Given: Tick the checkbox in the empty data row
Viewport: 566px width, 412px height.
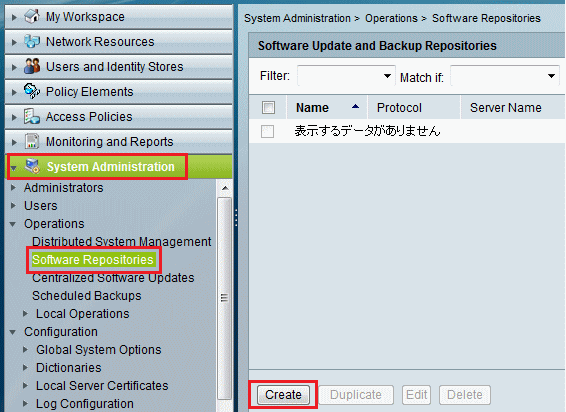Looking at the screenshot, I should tap(267, 131).
